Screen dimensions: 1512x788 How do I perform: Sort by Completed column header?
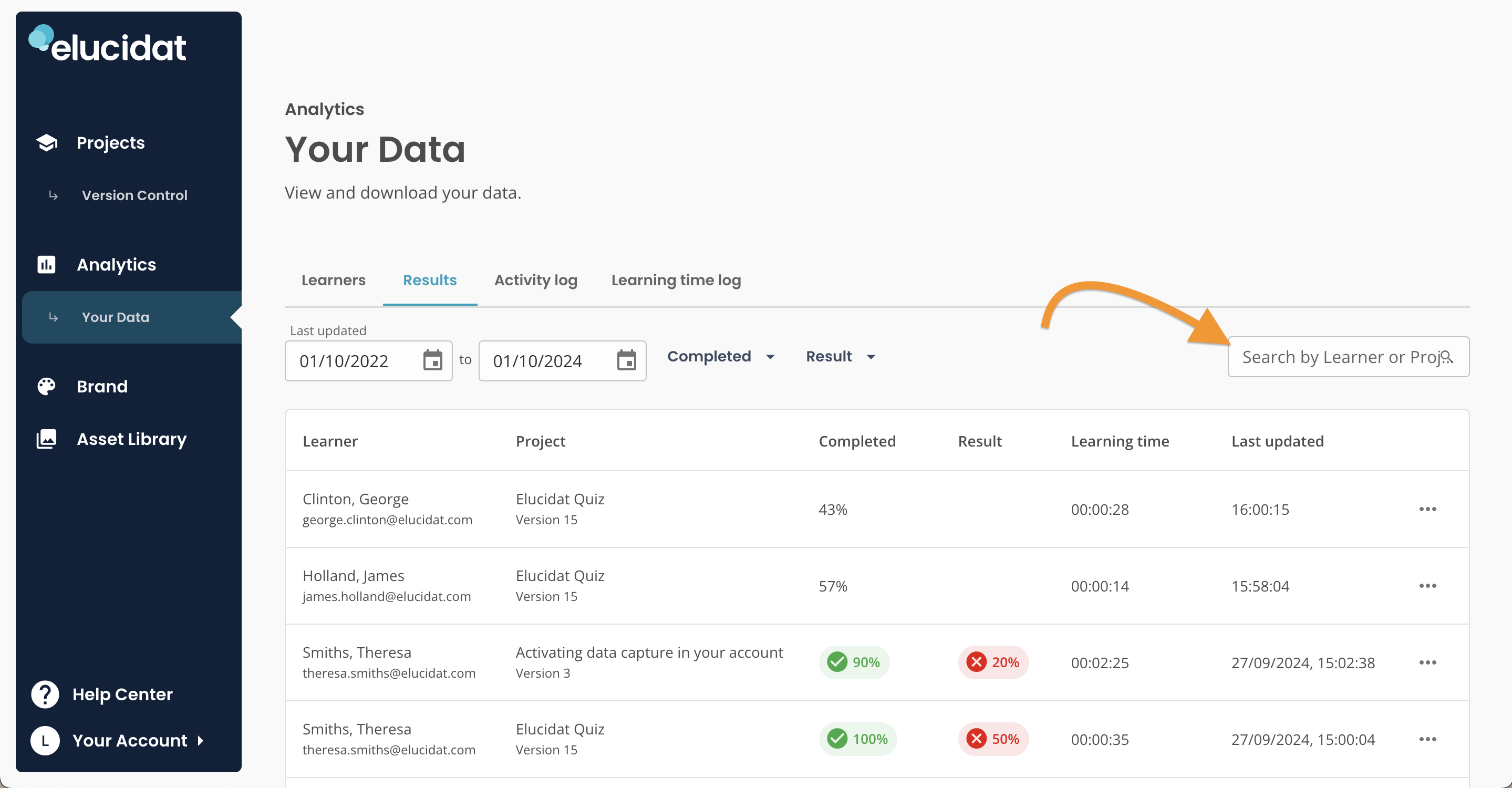(x=857, y=441)
